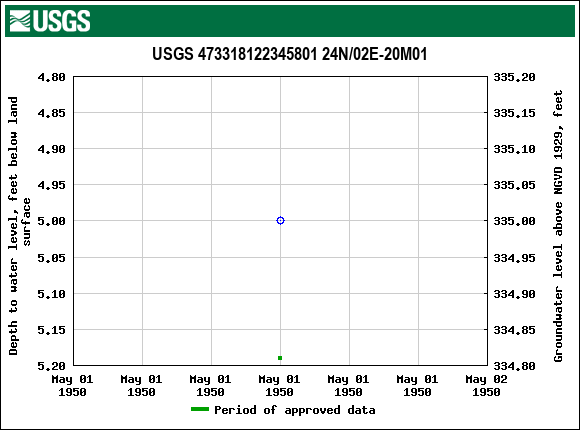Click the left axis value 4.80
Viewport: 580px width, 430px height.
(x=51, y=77)
